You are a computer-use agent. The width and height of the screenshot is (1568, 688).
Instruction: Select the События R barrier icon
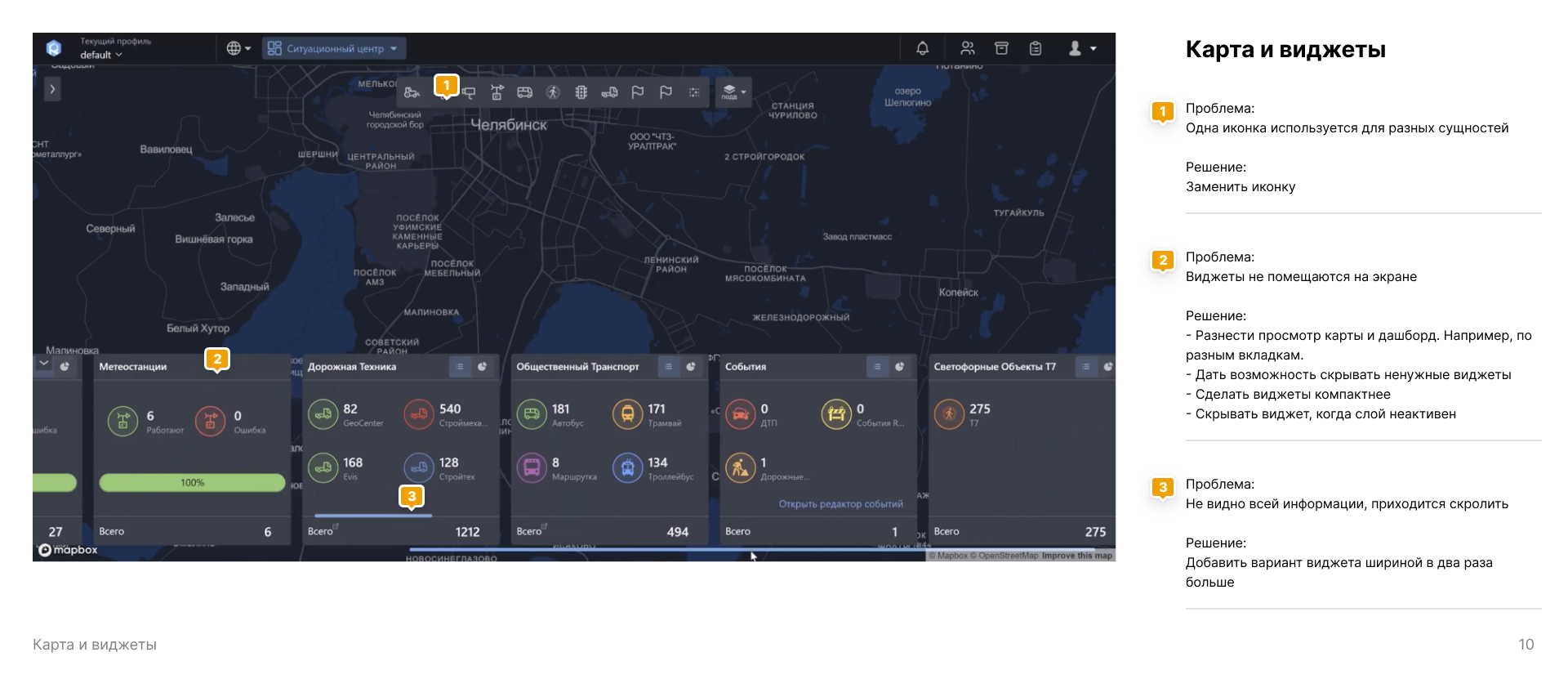(836, 414)
